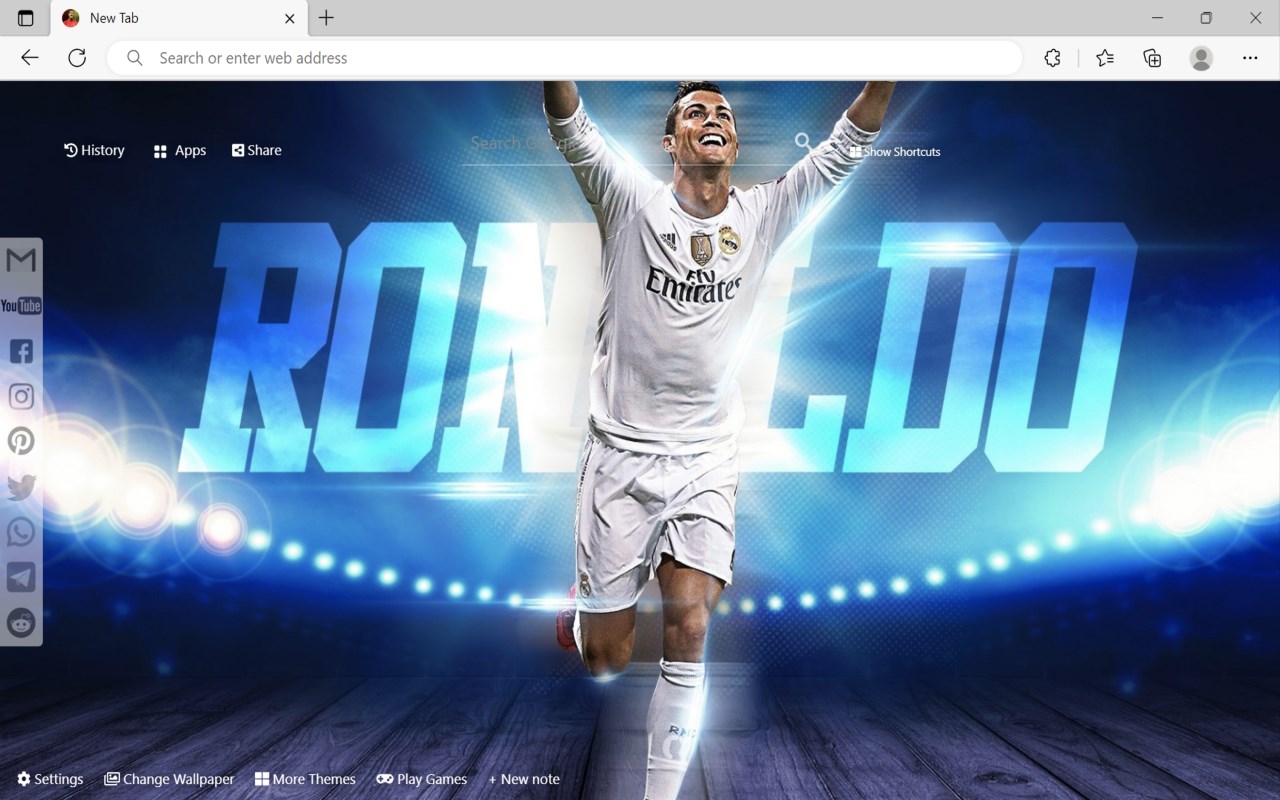This screenshot has height=800, width=1280.
Task: Open the Collections panel
Action: (x=1152, y=58)
